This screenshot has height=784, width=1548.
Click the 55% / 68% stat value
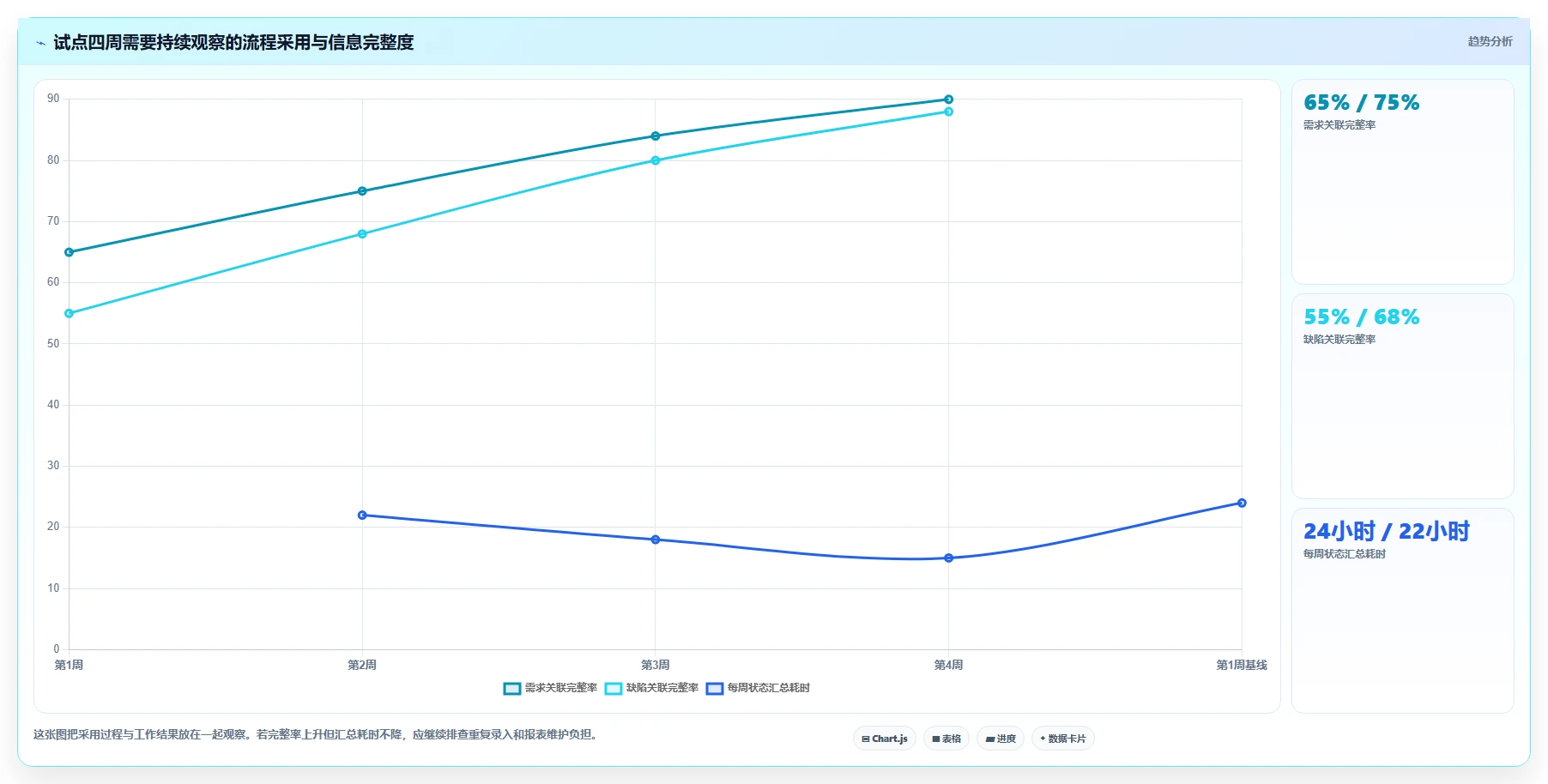click(1361, 317)
